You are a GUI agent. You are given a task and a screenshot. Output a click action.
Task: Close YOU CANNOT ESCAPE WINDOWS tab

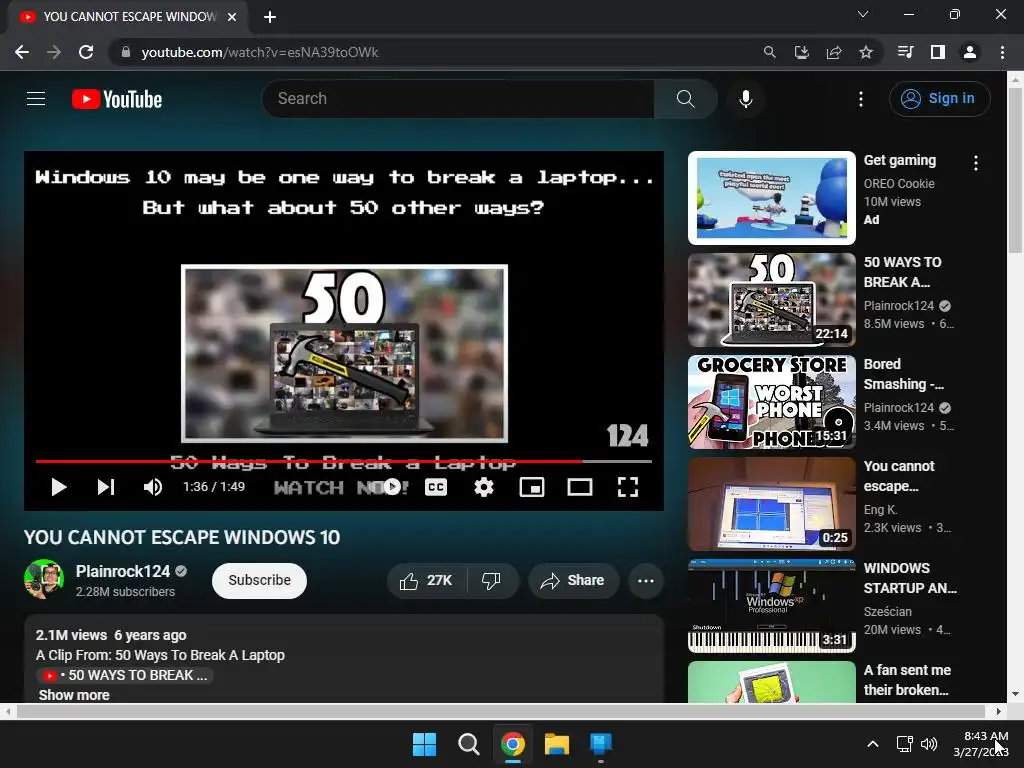(x=232, y=17)
